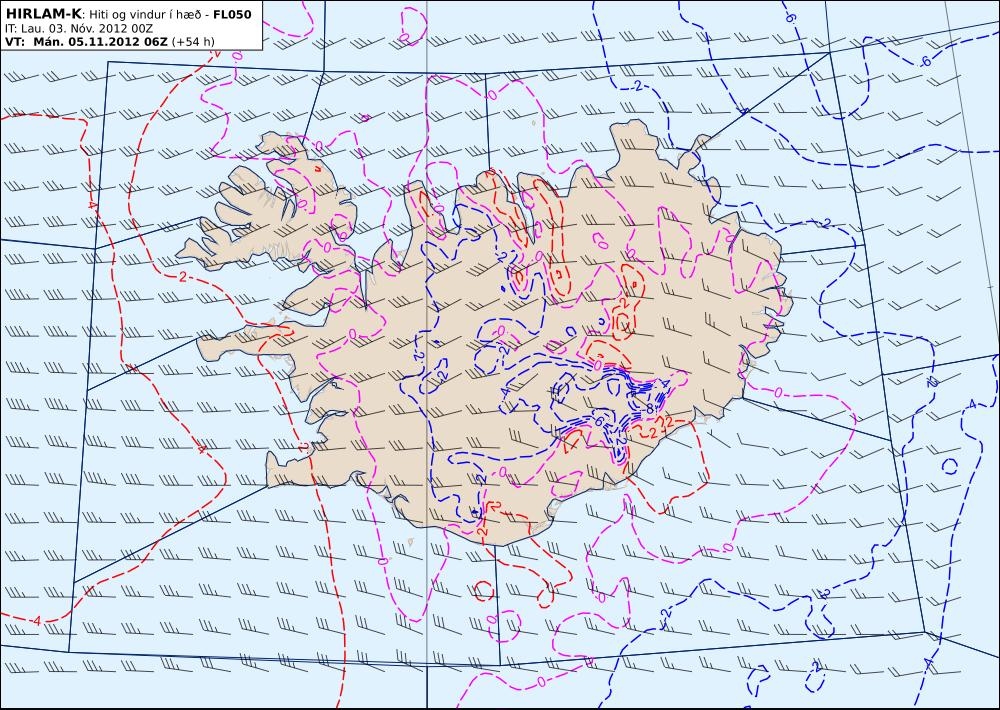Click the 'Hiti og vindur í hæð' caption
1000x710 pixels.
146,15
